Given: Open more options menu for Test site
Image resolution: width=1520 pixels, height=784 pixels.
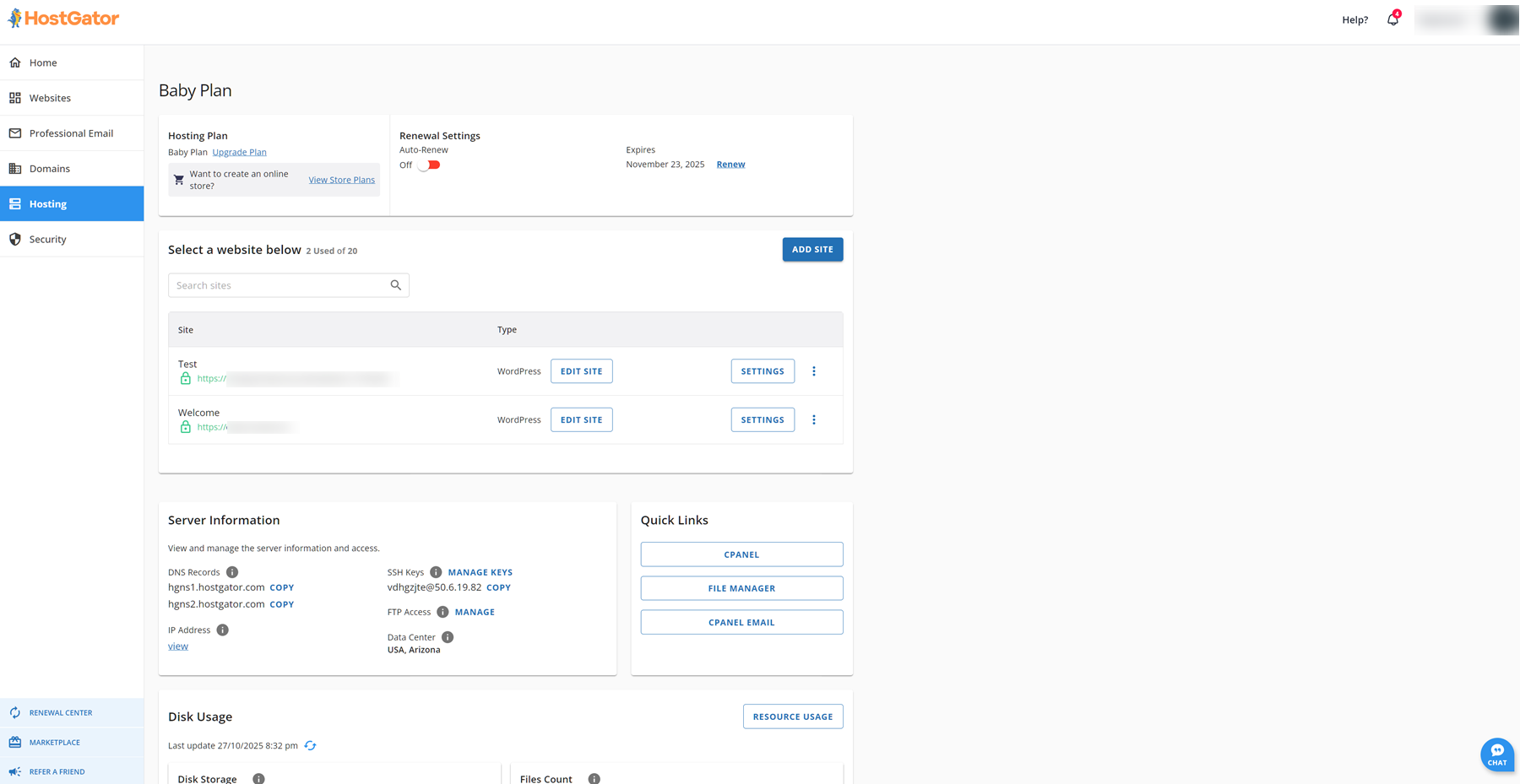Looking at the screenshot, I should tap(814, 371).
